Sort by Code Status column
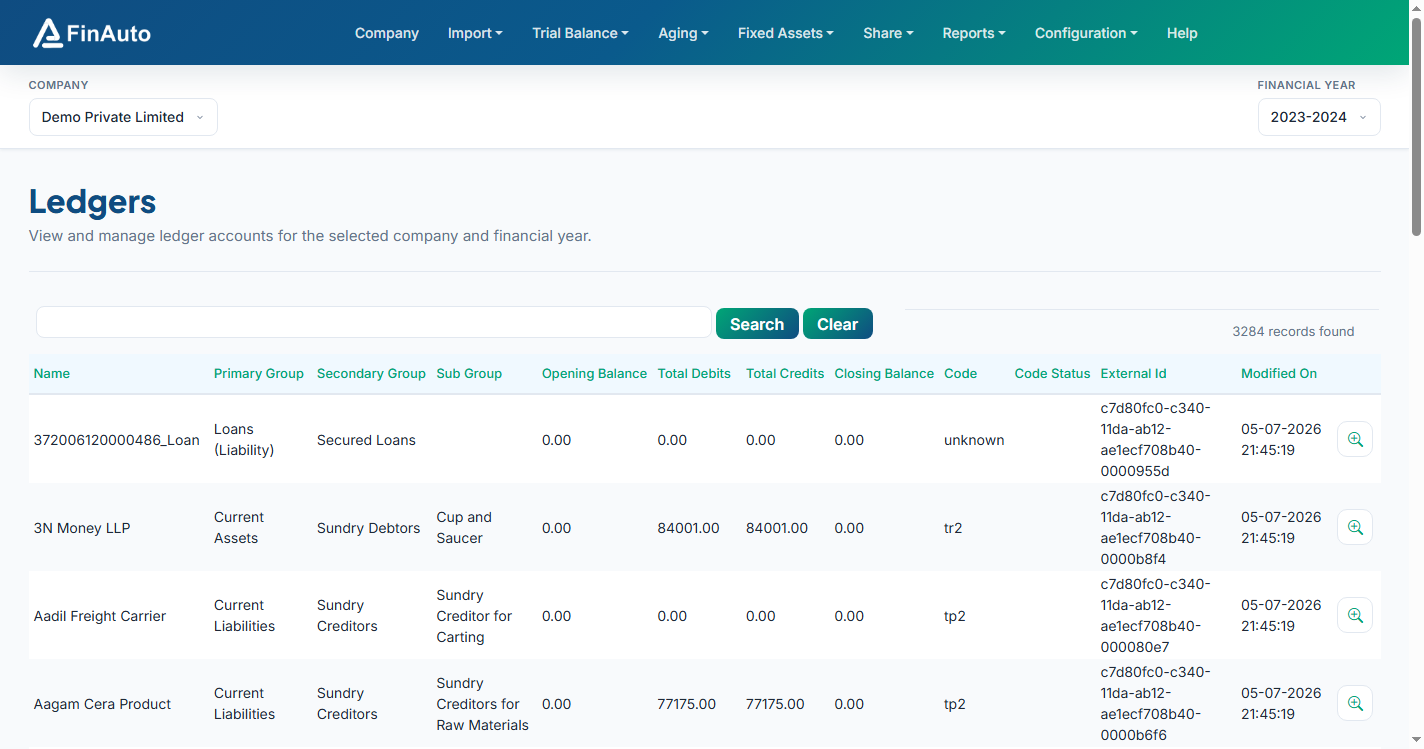The image size is (1424, 749). pyautogui.click(x=1052, y=373)
